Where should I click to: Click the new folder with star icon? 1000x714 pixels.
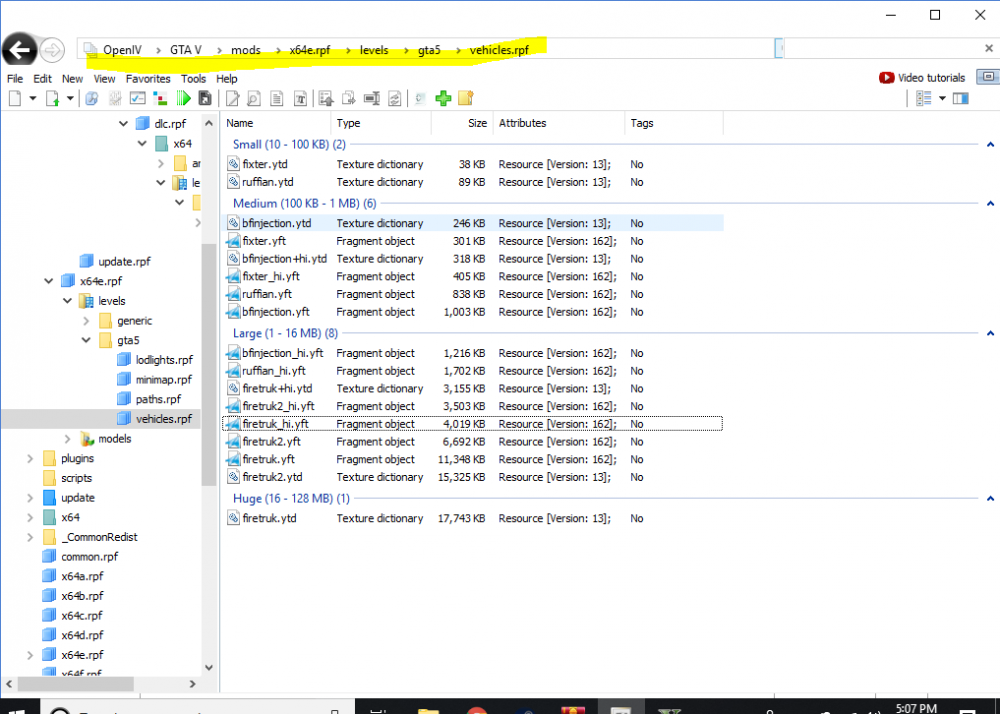point(466,98)
